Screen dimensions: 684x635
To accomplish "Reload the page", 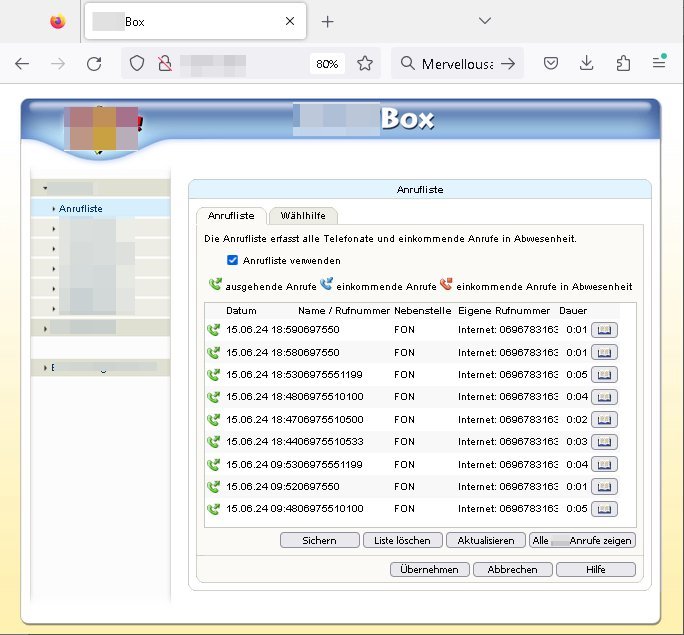I will (x=94, y=64).
